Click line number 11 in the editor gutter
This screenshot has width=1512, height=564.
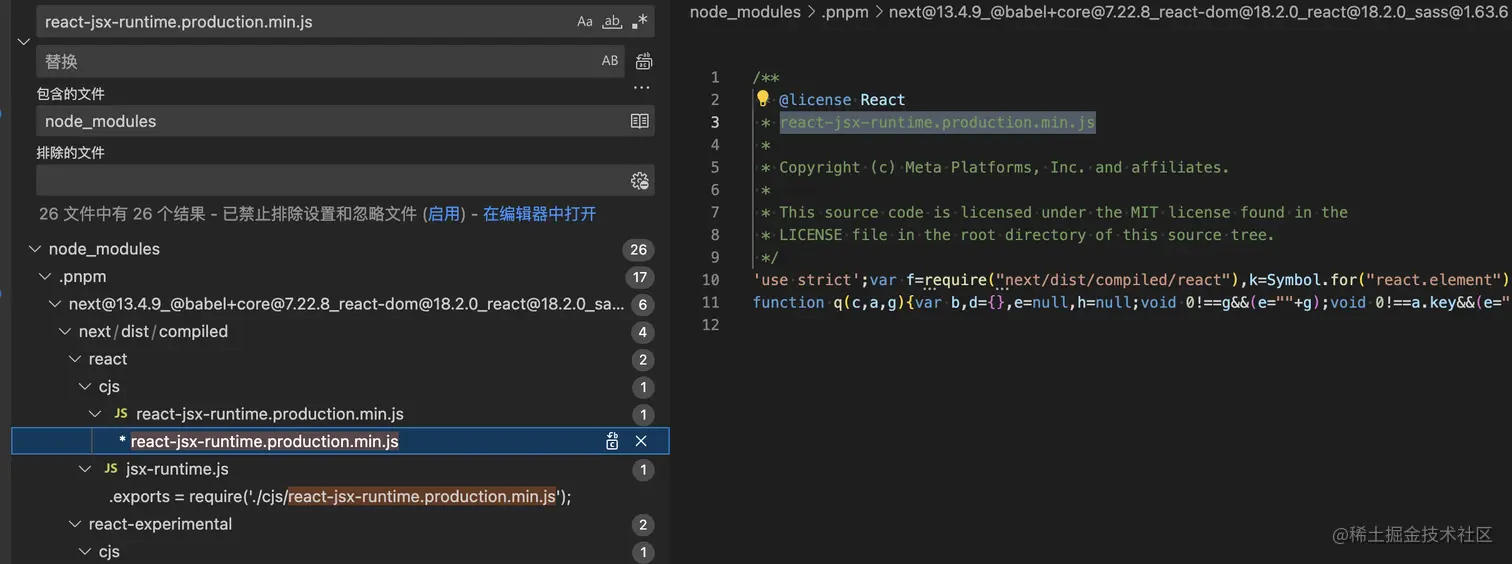(x=710, y=302)
